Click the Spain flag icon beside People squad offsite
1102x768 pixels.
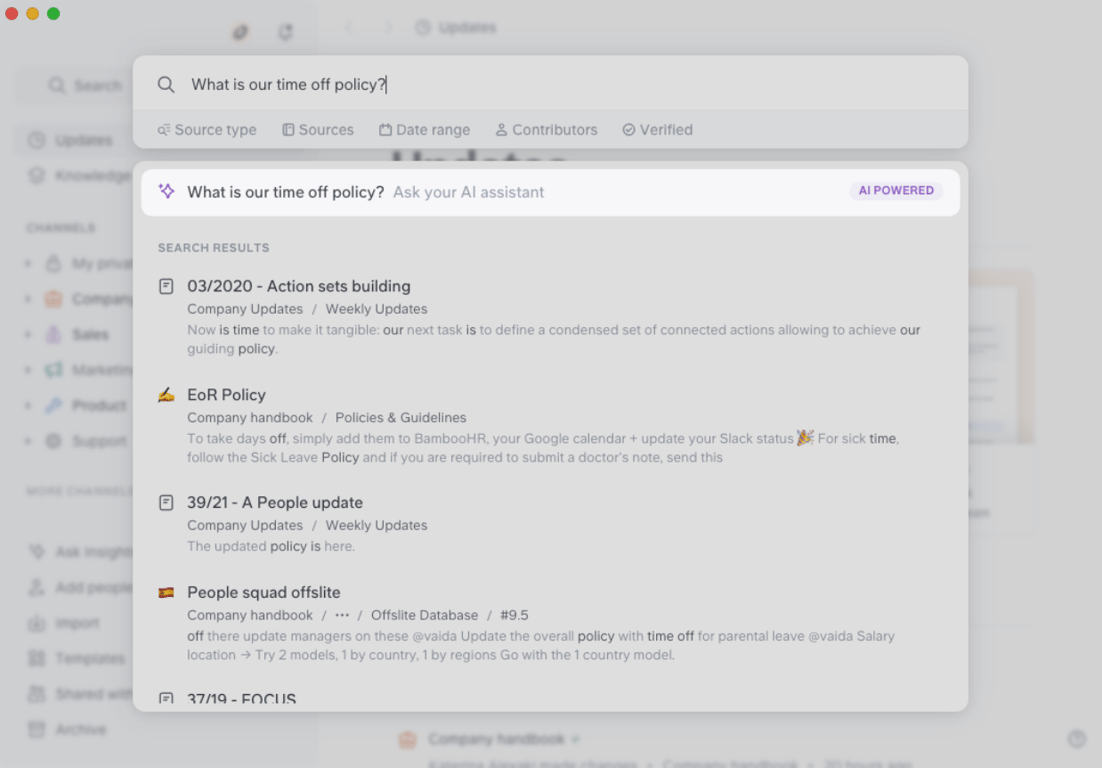click(x=166, y=592)
